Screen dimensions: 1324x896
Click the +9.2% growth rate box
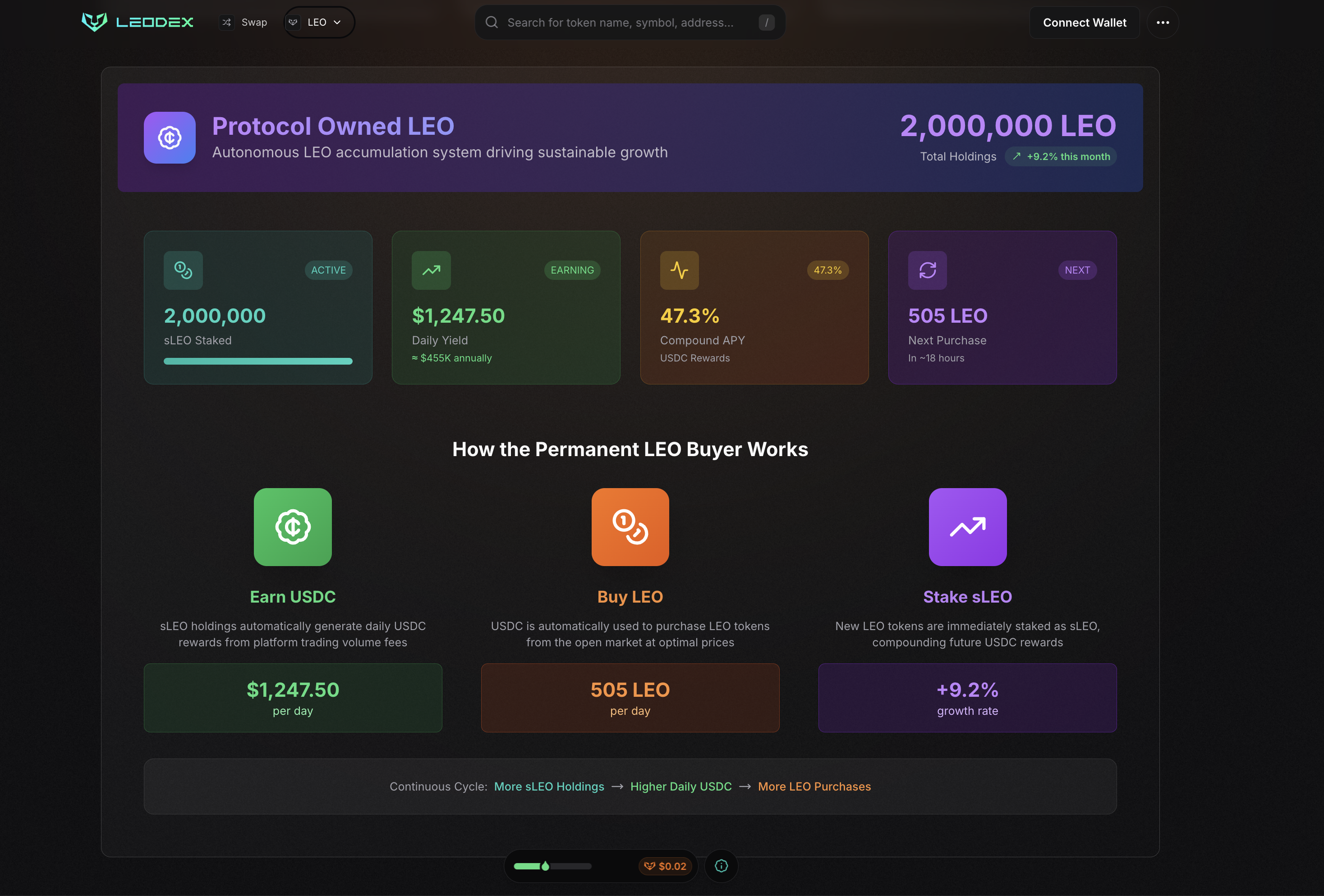(967, 697)
